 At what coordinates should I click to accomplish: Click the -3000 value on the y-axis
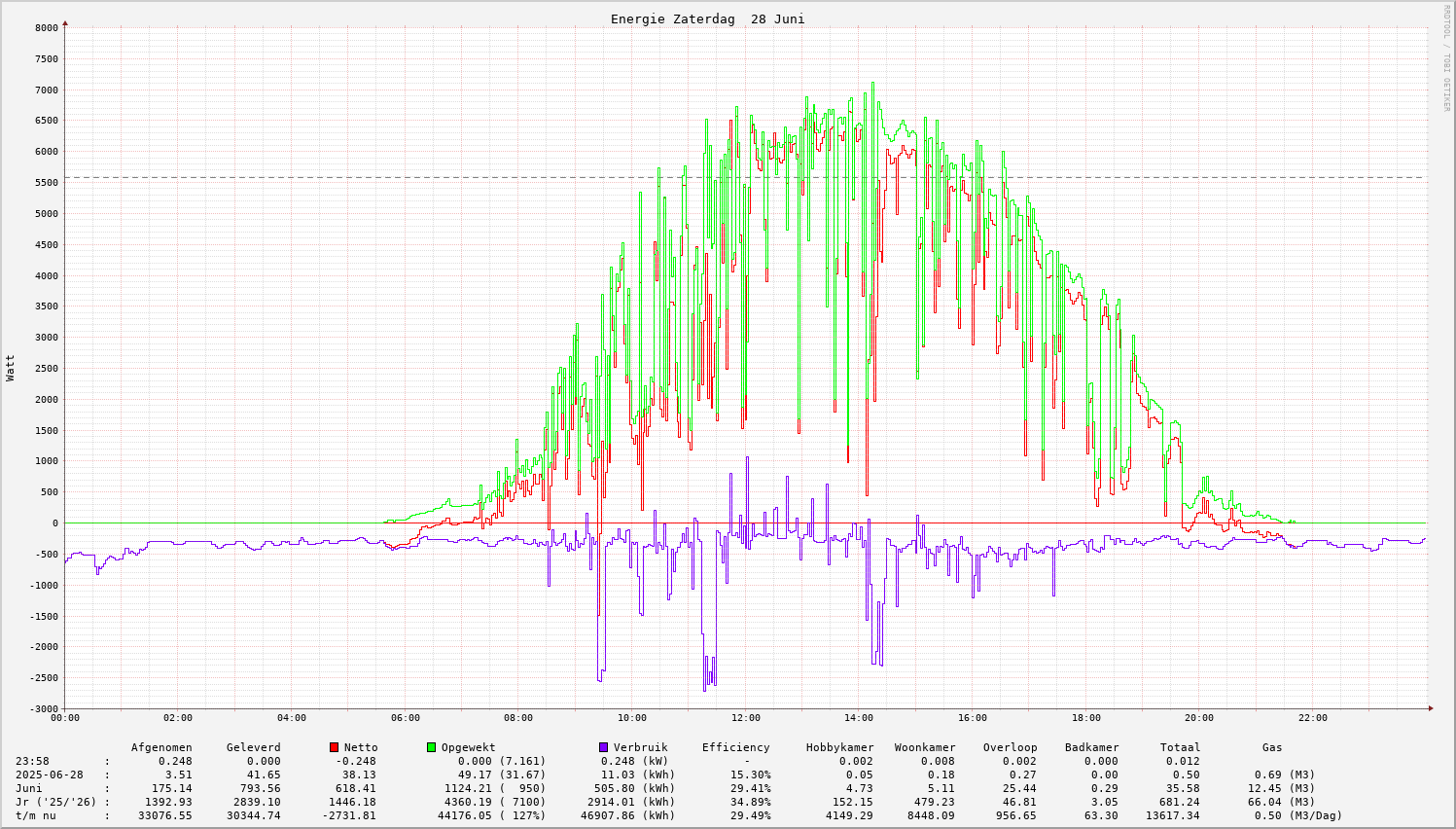tap(43, 709)
